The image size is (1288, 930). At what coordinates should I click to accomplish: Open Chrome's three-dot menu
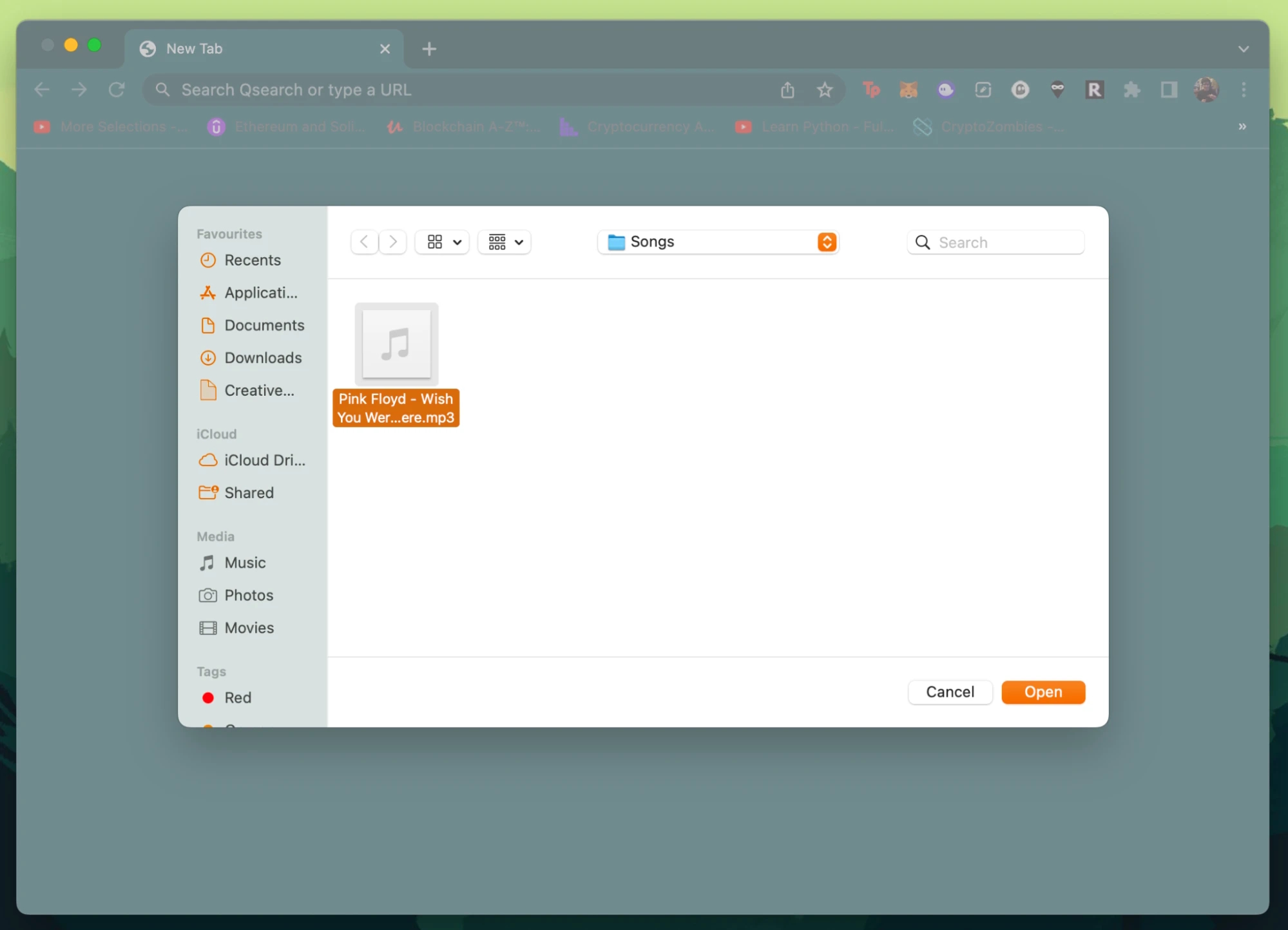coord(1244,90)
